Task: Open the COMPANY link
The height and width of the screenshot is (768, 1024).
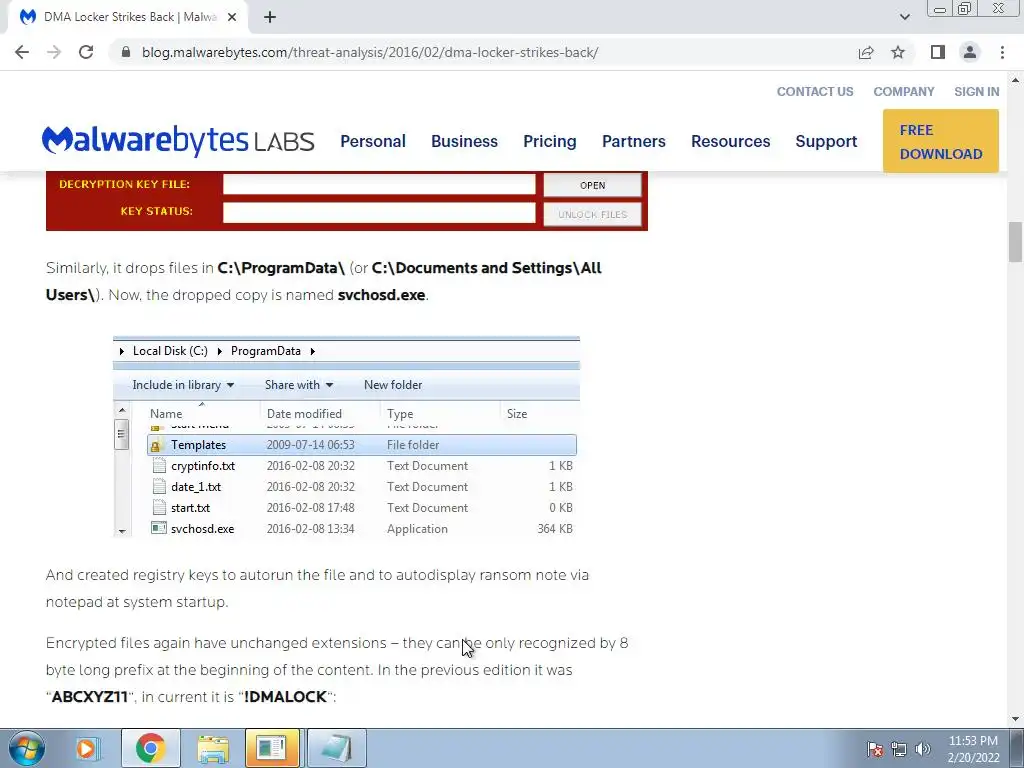Action: coord(904,91)
